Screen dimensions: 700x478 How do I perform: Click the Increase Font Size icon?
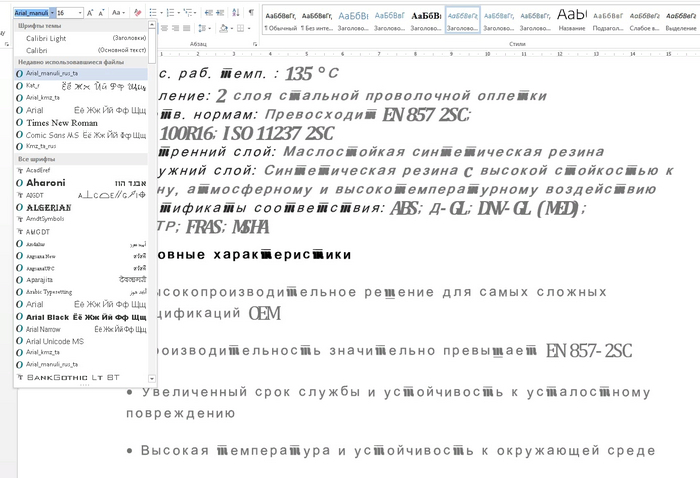(91, 13)
